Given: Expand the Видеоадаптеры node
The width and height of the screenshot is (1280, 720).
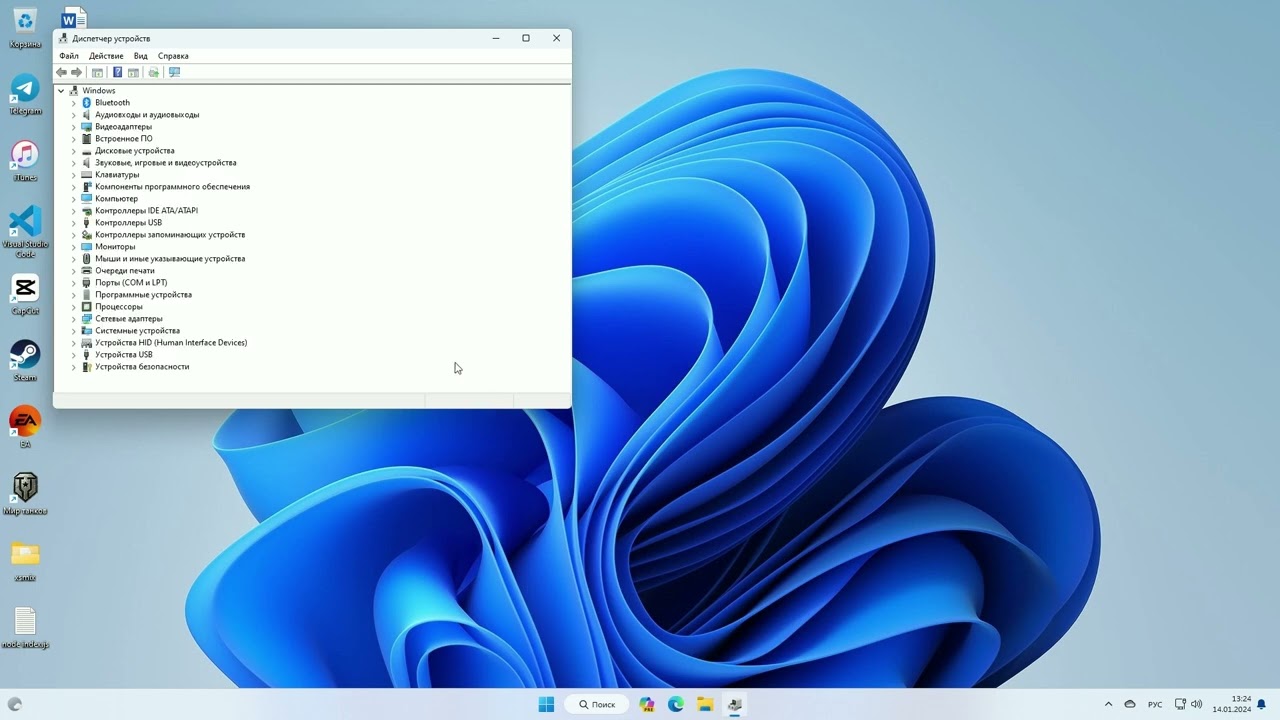Looking at the screenshot, I should 73,127.
